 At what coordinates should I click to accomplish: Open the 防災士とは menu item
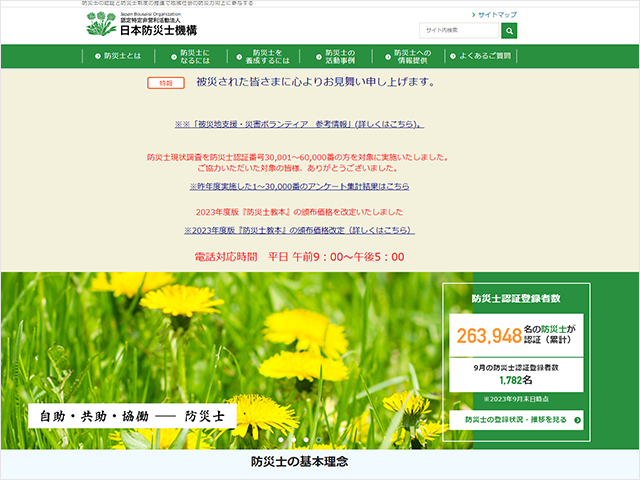[118, 56]
